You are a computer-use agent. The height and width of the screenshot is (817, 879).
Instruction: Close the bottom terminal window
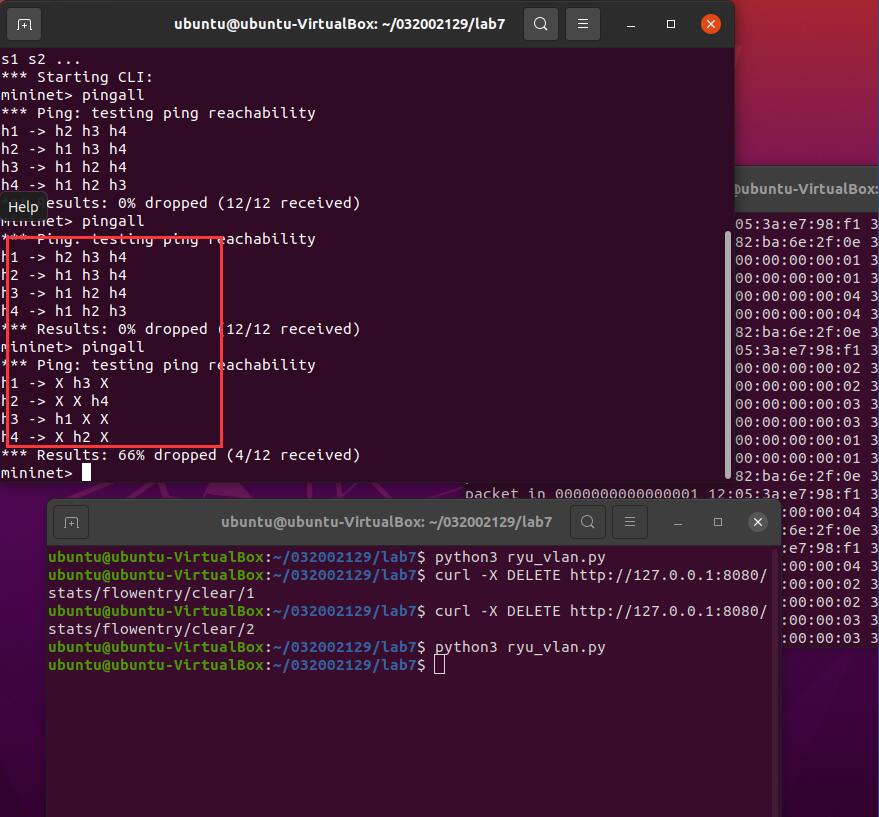[758, 522]
